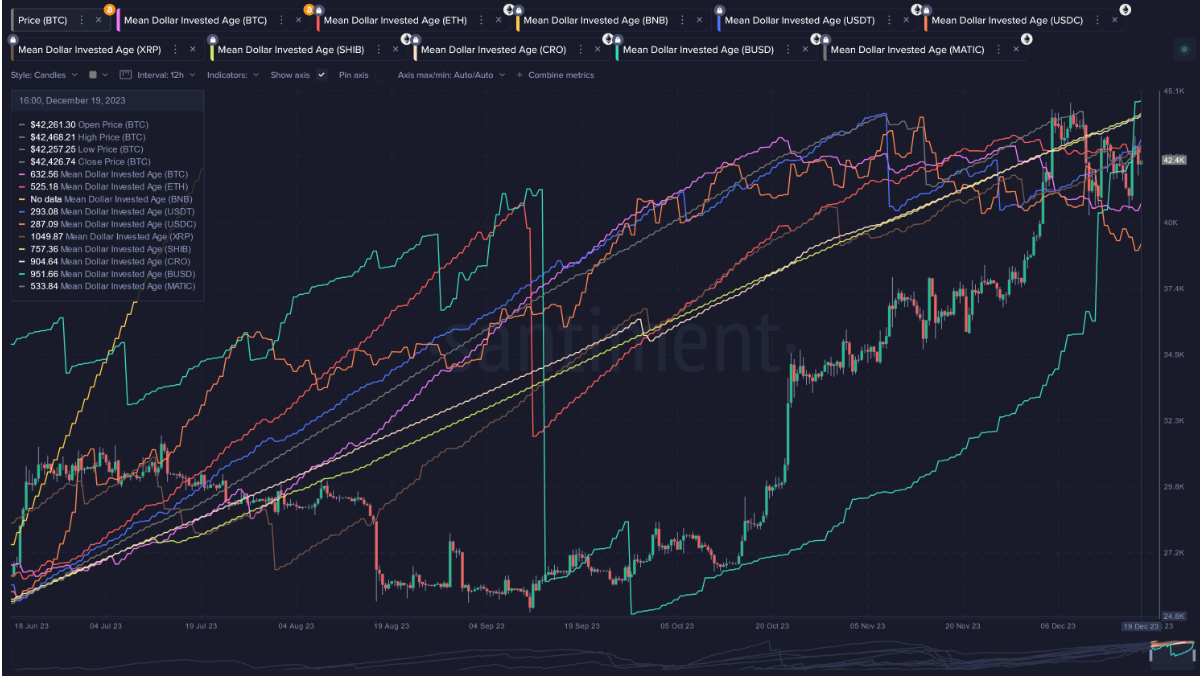Viewport: 1200px width, 676px height.
Task: Click the 293.08 Mean Dollar Invested Age (USDT) row
Action: point(106,211)
